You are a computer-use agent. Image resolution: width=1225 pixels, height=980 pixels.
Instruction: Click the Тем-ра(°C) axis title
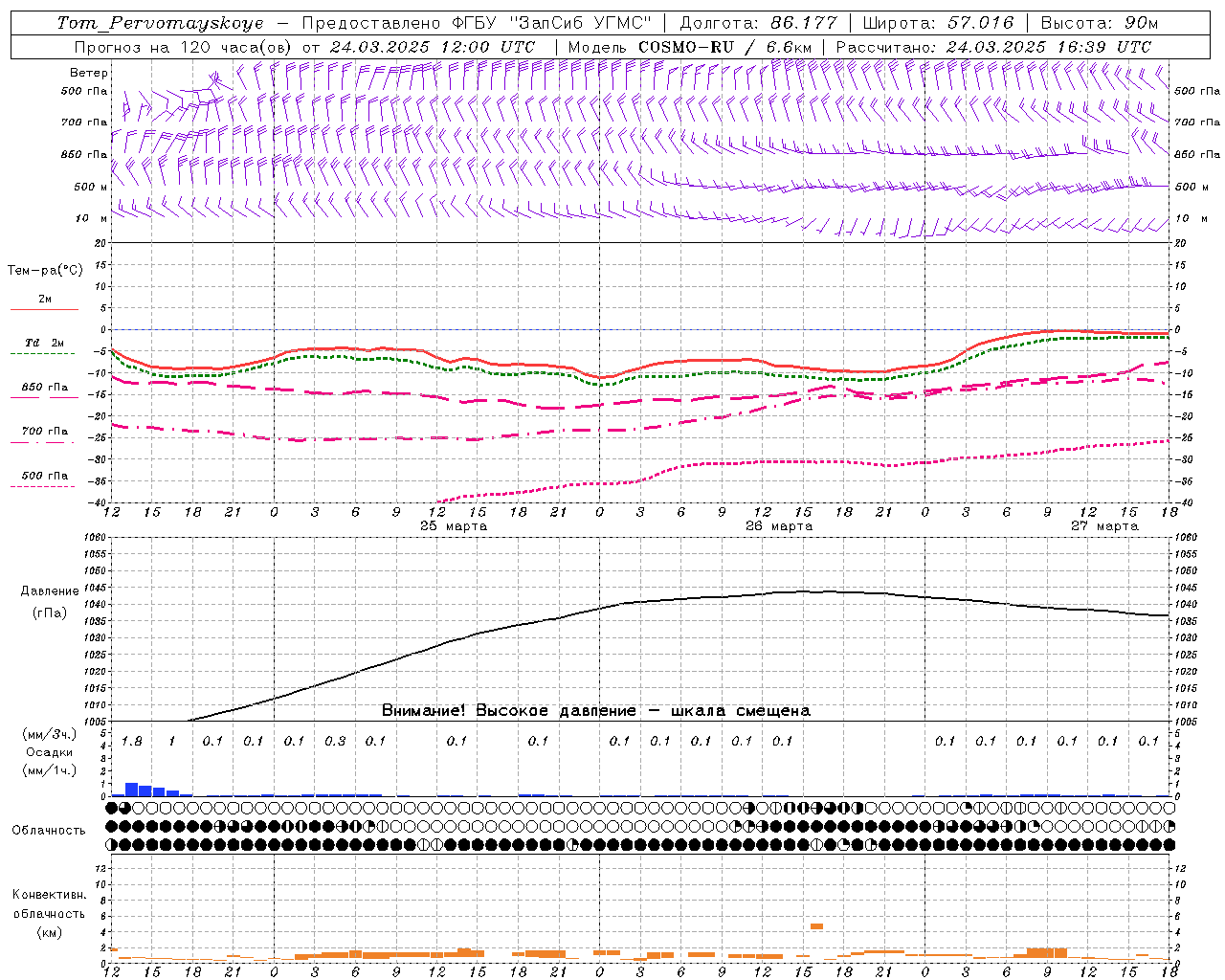[45, 271]
